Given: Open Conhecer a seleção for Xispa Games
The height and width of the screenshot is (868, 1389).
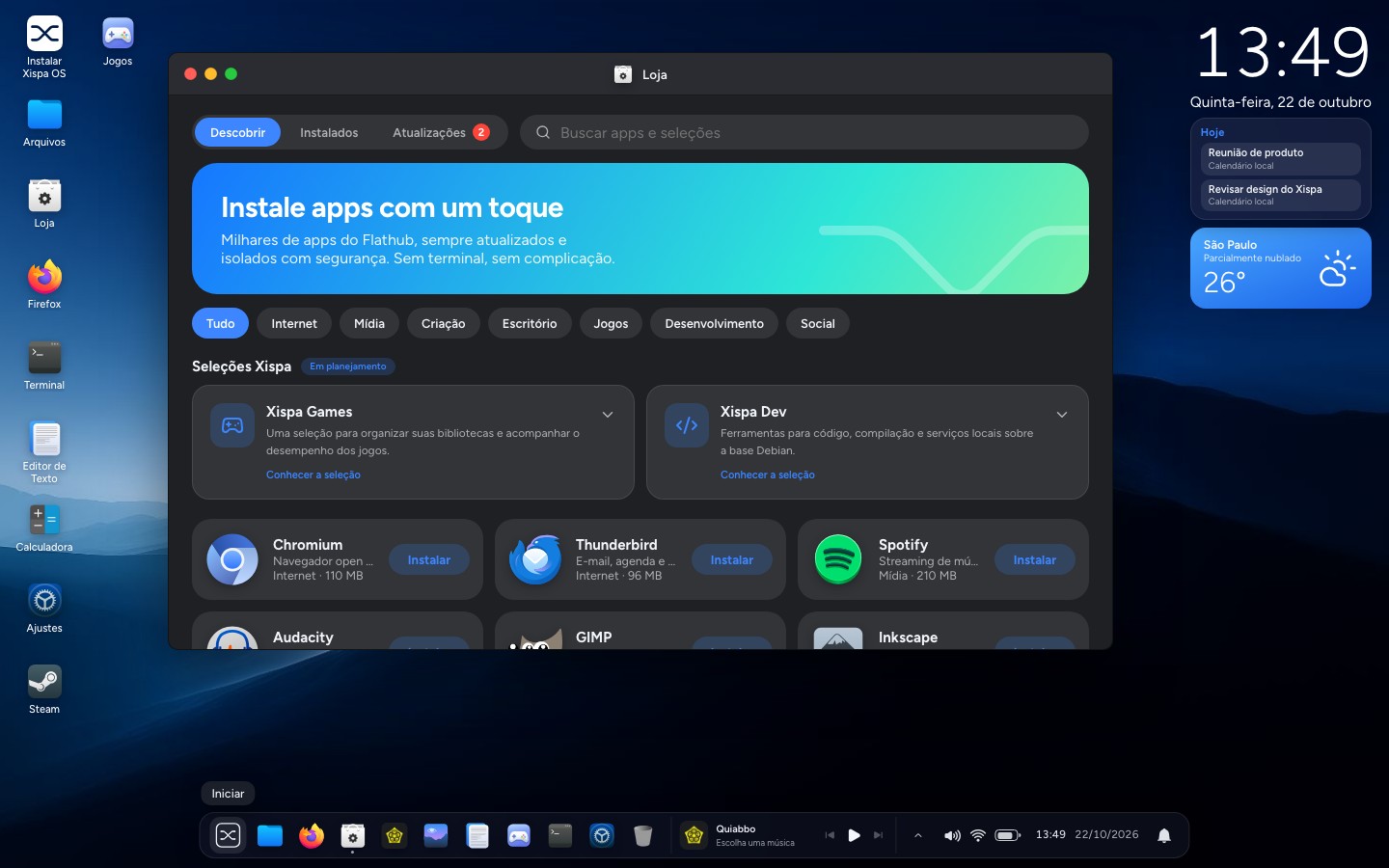Looking at the screenshot, I should [313, 475].
